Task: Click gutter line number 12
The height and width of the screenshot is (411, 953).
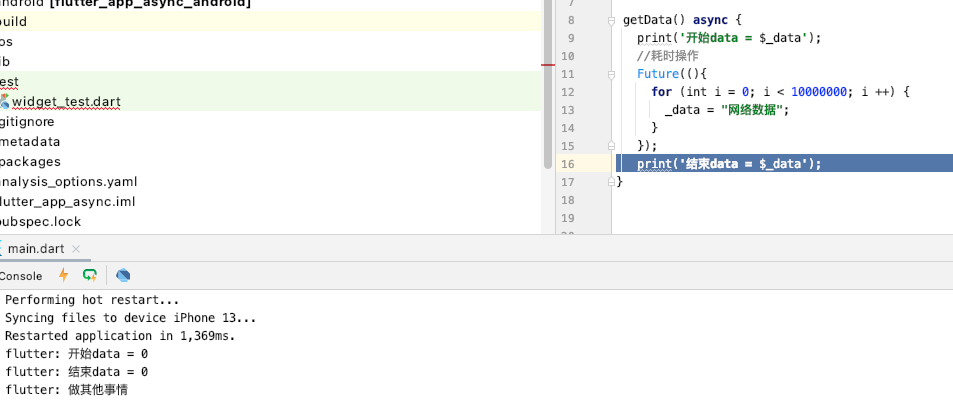Action: 568,92
